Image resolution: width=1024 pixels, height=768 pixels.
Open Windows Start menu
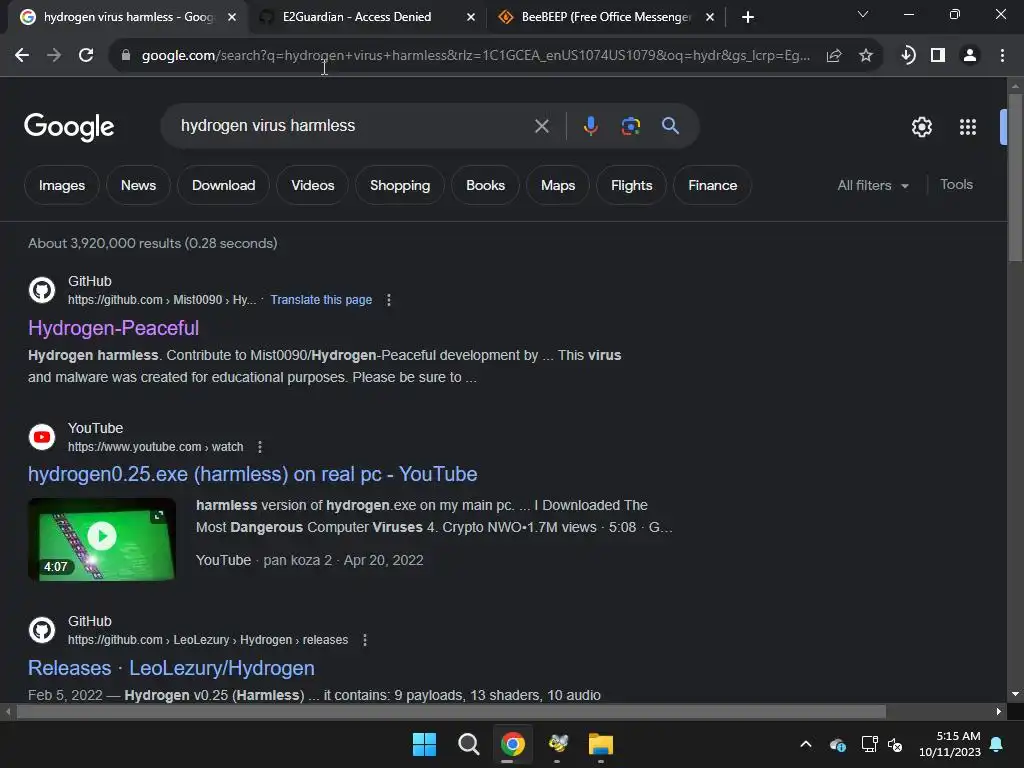(x=424, y=744)
